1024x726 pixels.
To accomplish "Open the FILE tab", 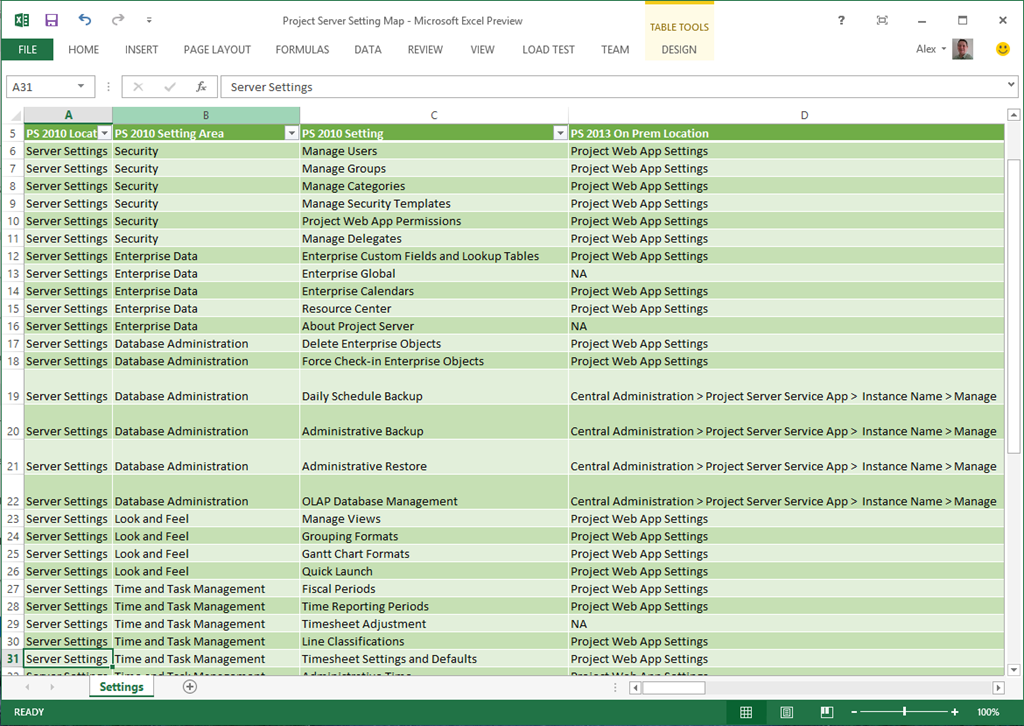I will pyautogui.click(x=27, y=50).
